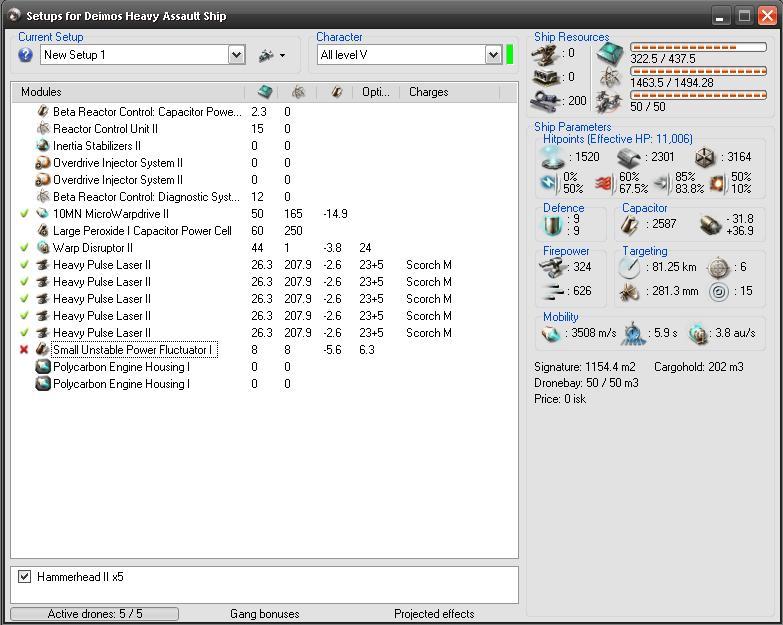Click the turret firepower icon showing 324

(x=552, y=267)
